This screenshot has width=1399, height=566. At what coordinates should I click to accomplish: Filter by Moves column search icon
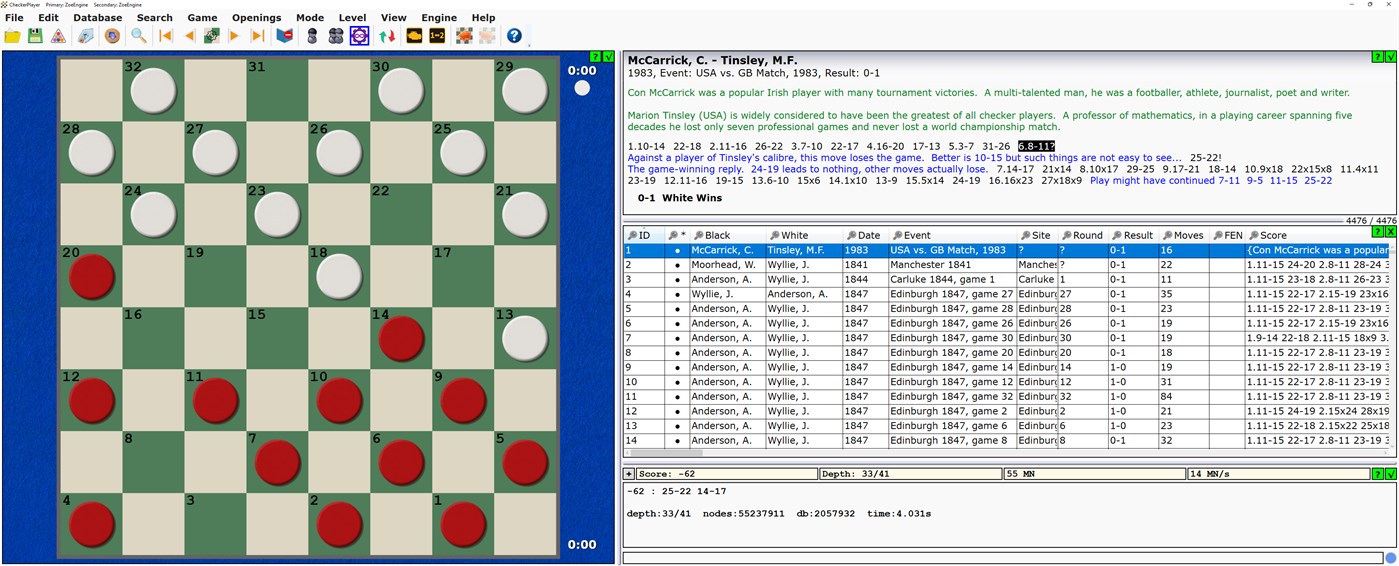point(1166,236)
